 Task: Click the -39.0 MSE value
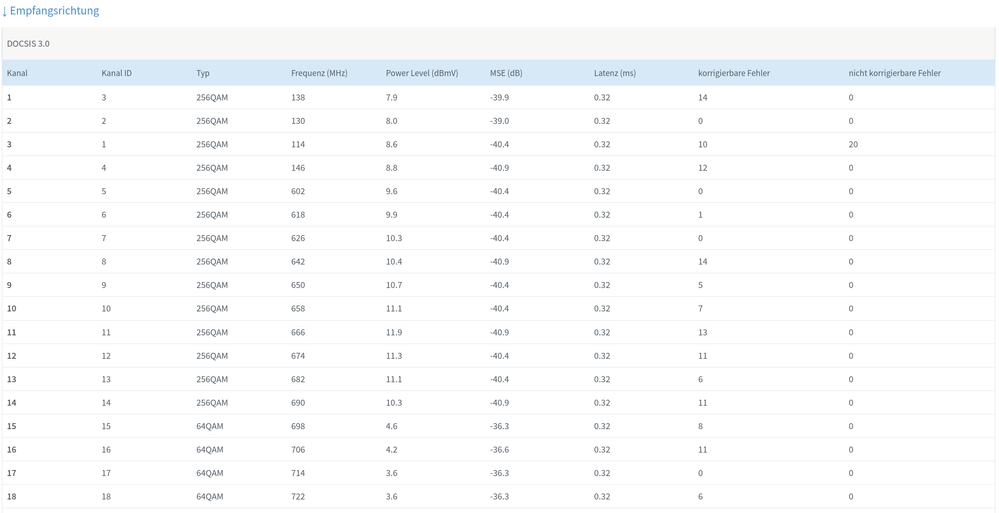click(x=499, y=121)
